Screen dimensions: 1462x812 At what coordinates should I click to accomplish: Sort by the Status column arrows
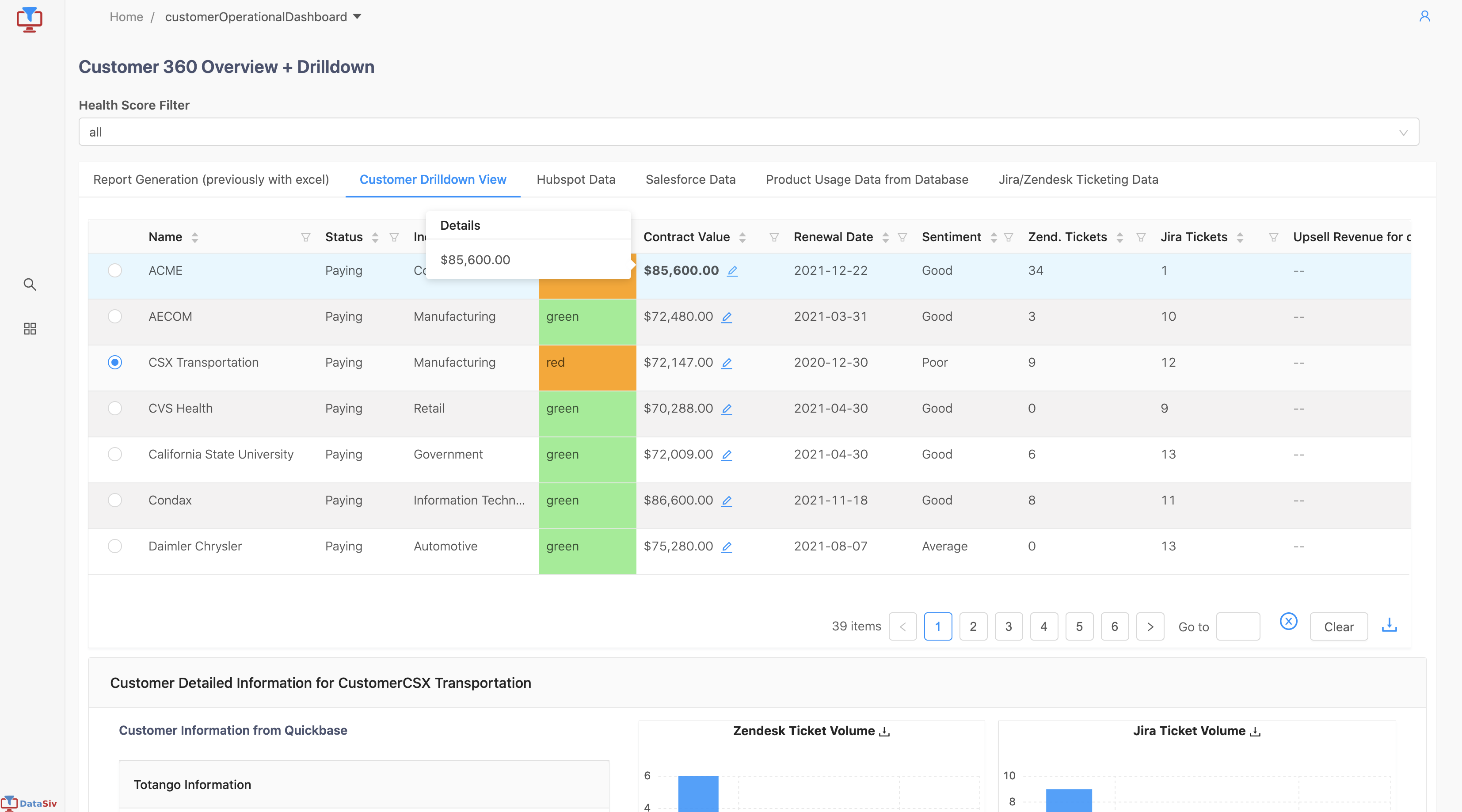click(x=375, y=237)
